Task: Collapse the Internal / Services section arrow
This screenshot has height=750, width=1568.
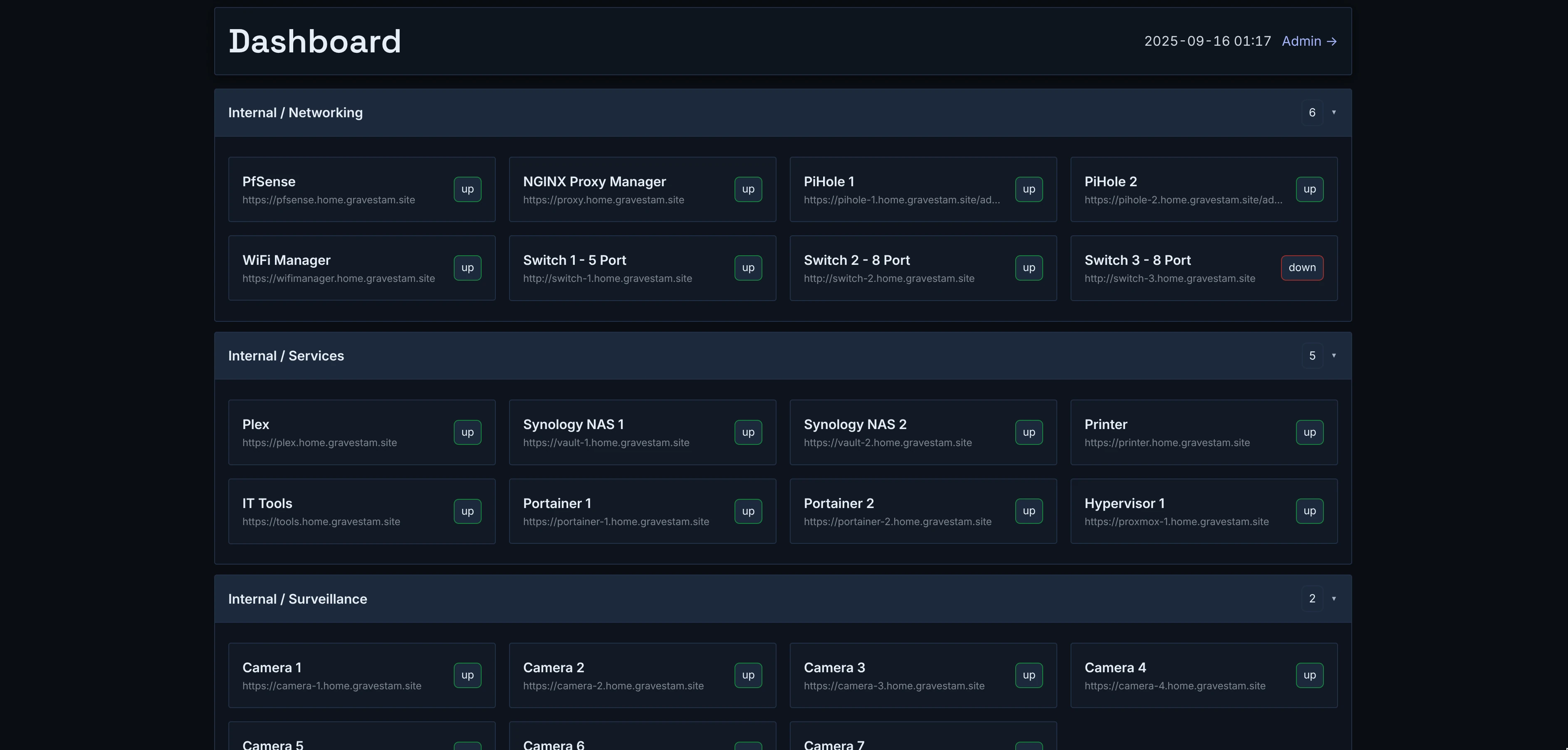Action: (1334, 356)
